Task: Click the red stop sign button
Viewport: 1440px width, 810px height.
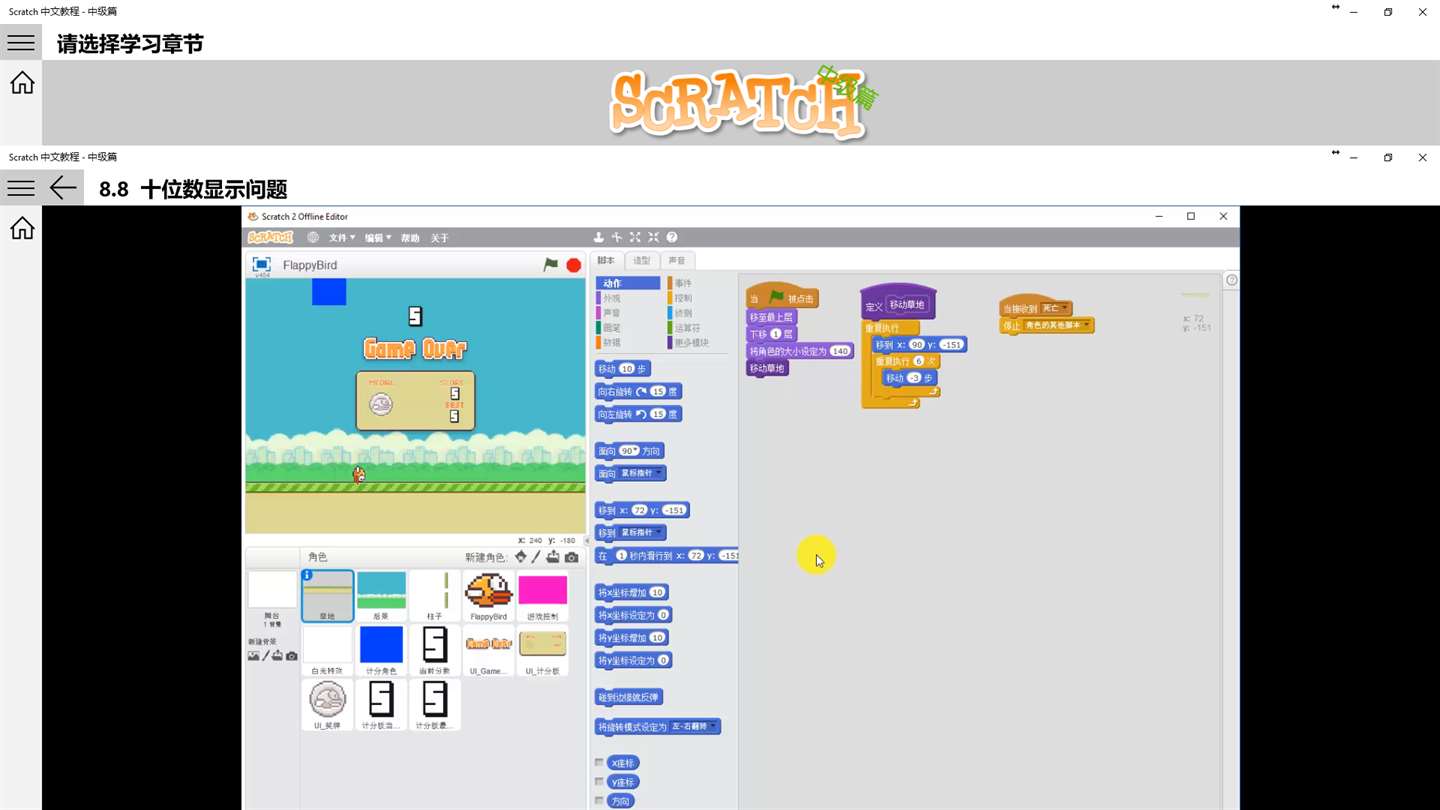Action: coord(573,265)
